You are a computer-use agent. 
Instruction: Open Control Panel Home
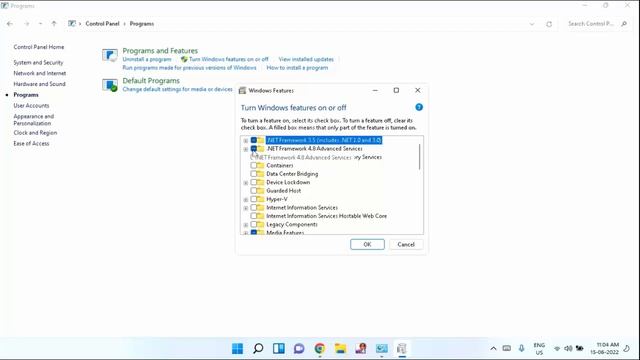click(39, 47)
